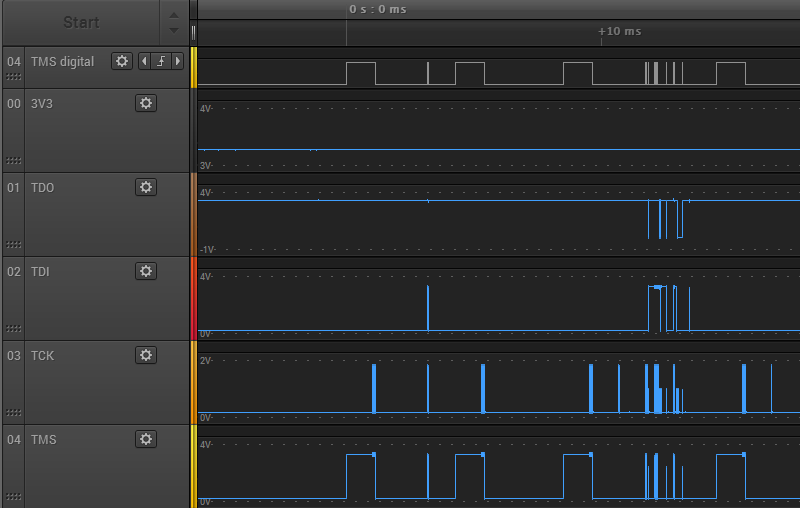
Task: Select the TCK channel label
Action: pyautogui.click(x=42, y=355)
